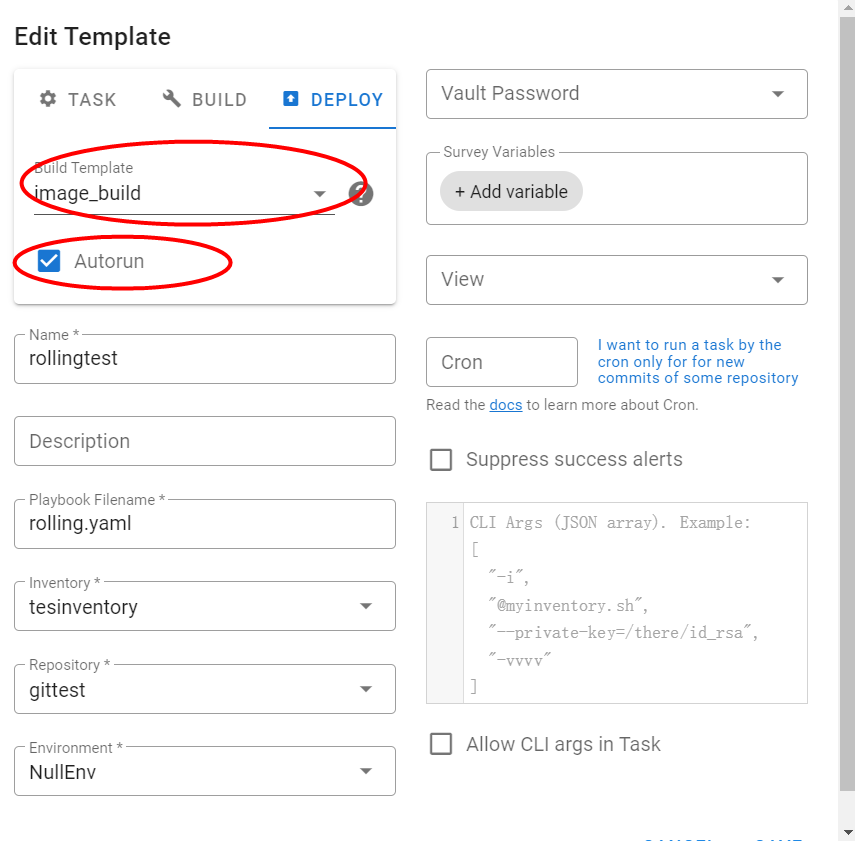Expand the Environment dropdown arrow
The height and width of the screenshot is (841, 855).
click(366, 771)
